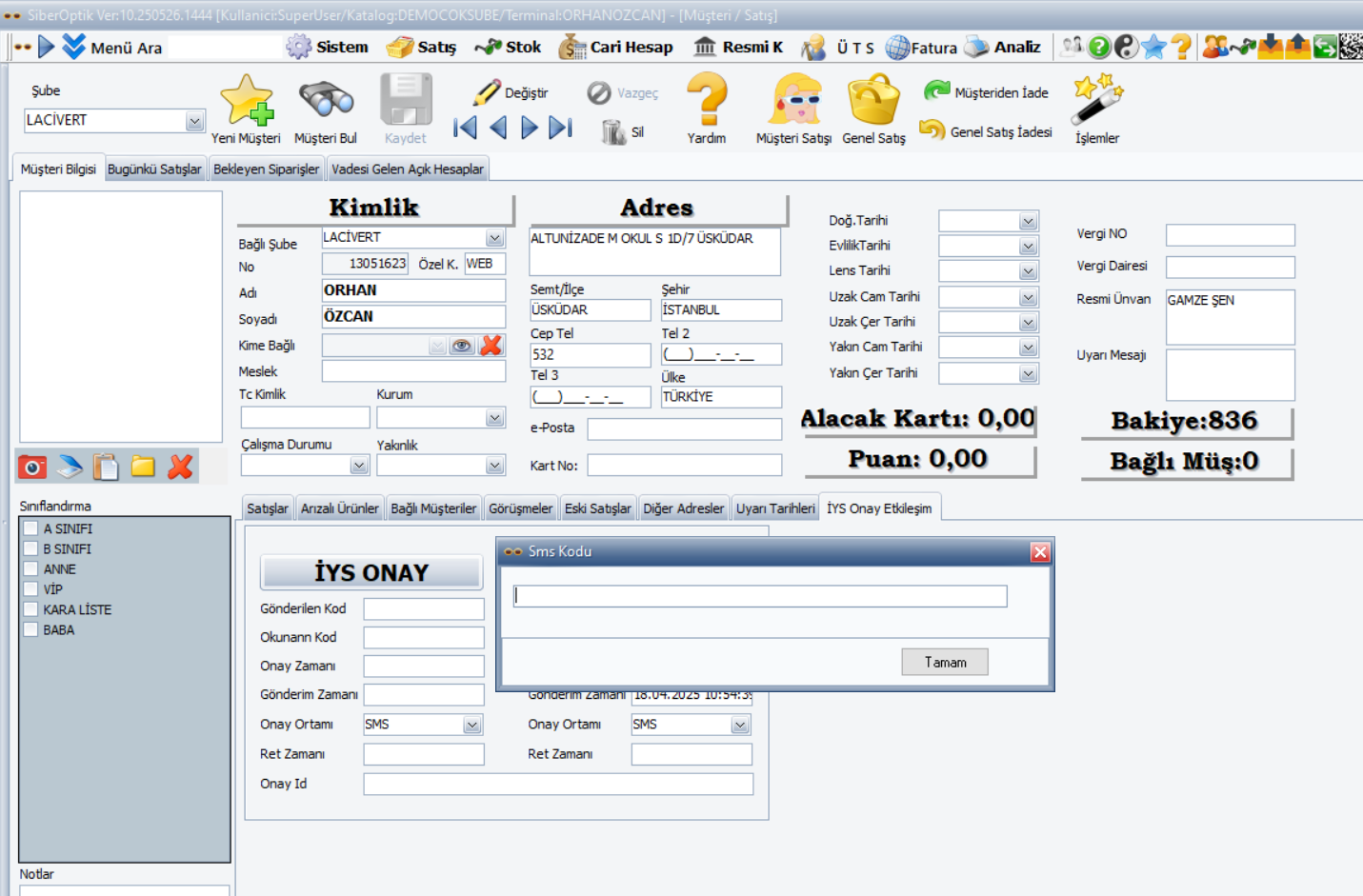Click the Değiştir pencil icon

(487, 92)
